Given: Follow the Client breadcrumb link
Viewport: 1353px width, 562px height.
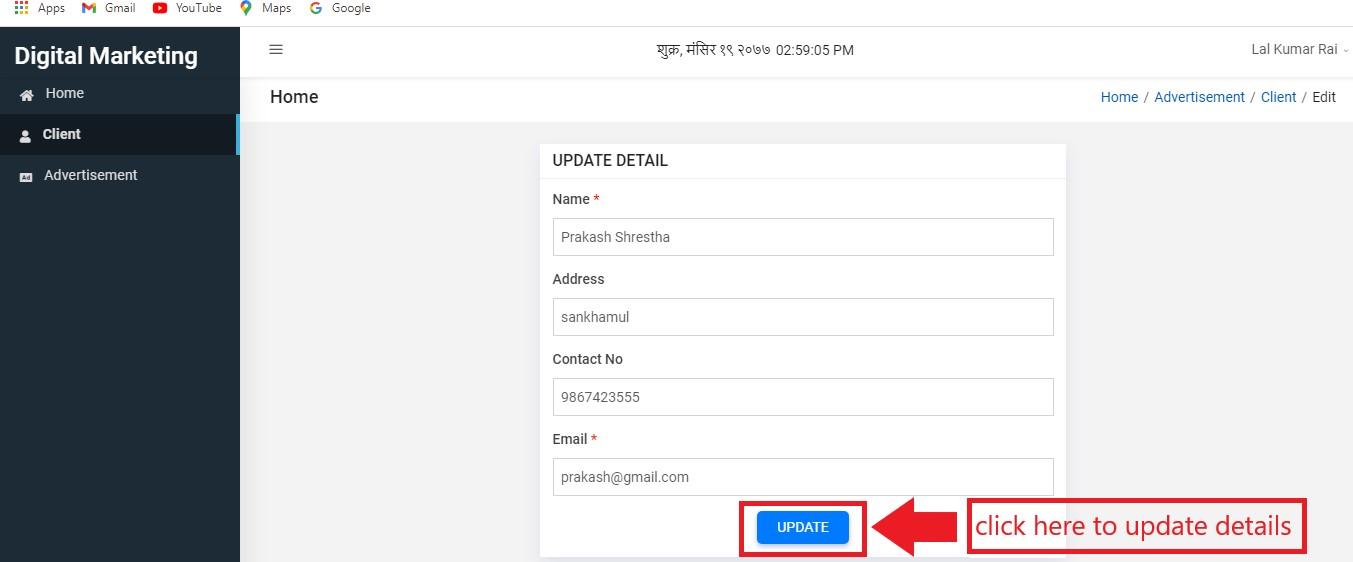Looking at the screenshot, I should 1278,97.
